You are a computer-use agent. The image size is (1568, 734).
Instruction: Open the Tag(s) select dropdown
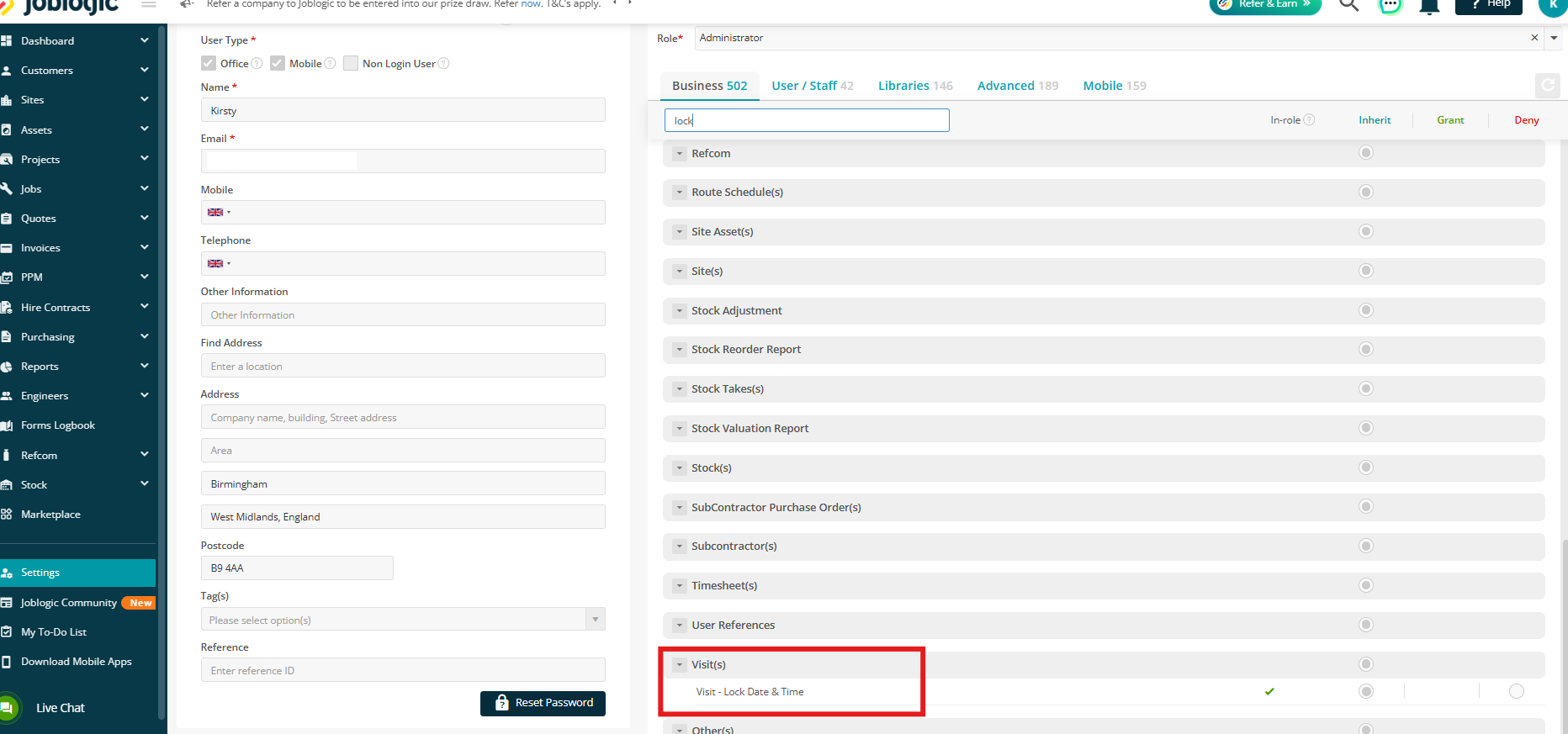click(x=596, y=620)
